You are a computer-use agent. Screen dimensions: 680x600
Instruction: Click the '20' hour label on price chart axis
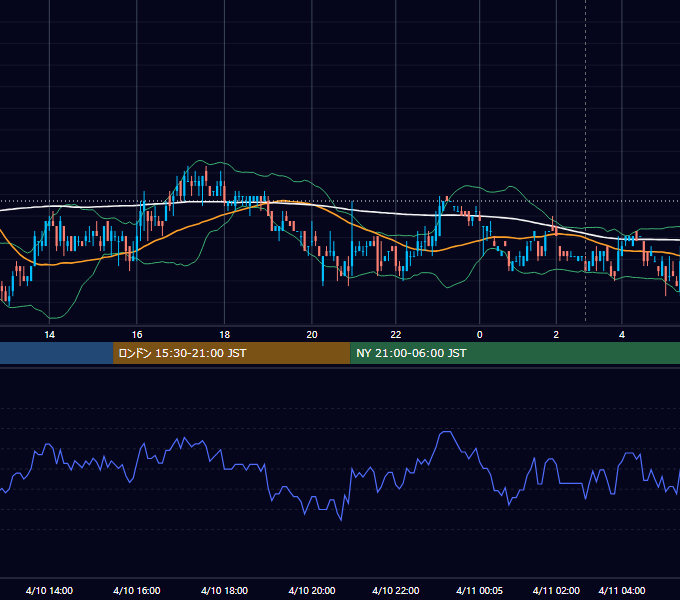(x=312, y=335)
